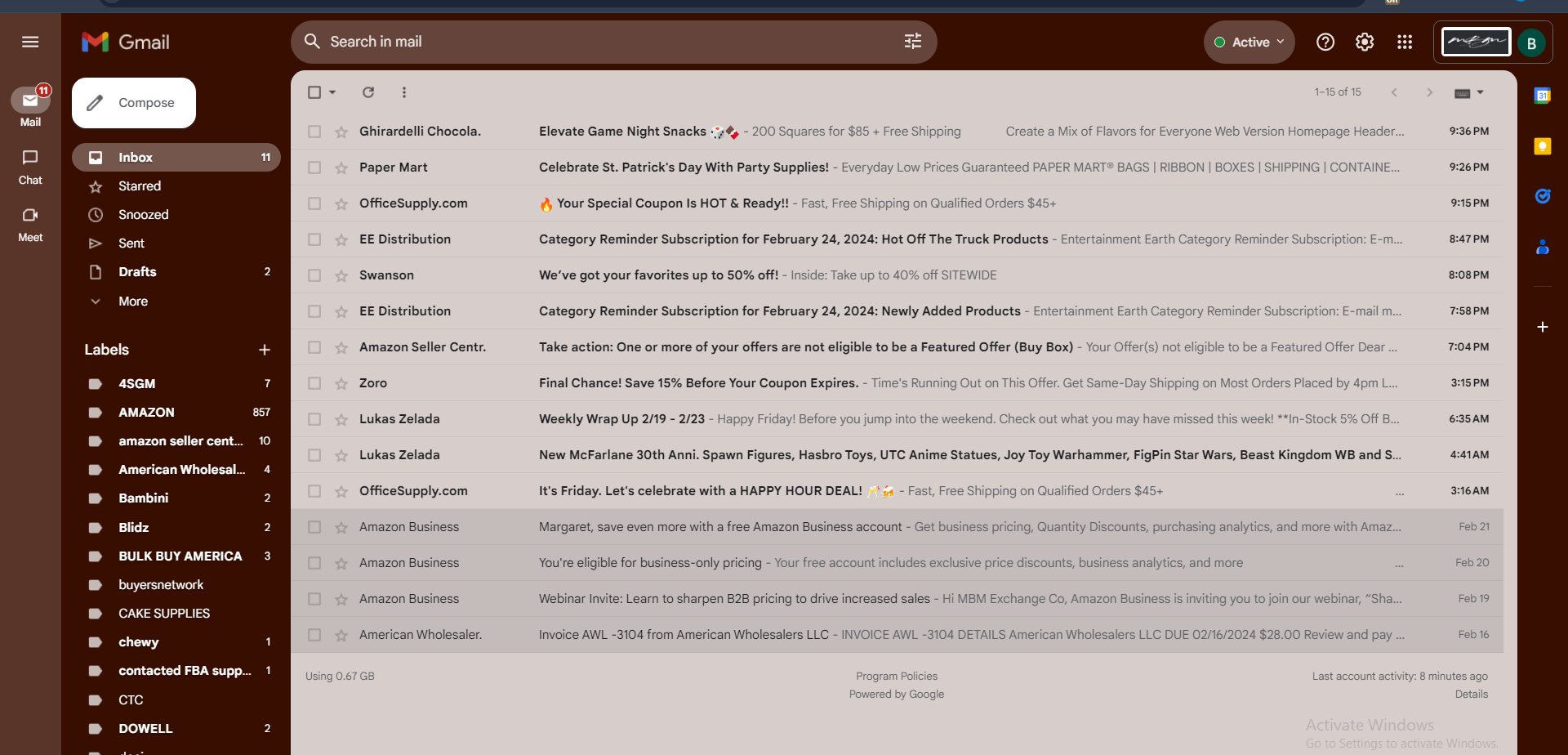This screenshot has width=1568, height=755.
Task: Star the American Wholesaler. invoice email
Action: [341, 635]
